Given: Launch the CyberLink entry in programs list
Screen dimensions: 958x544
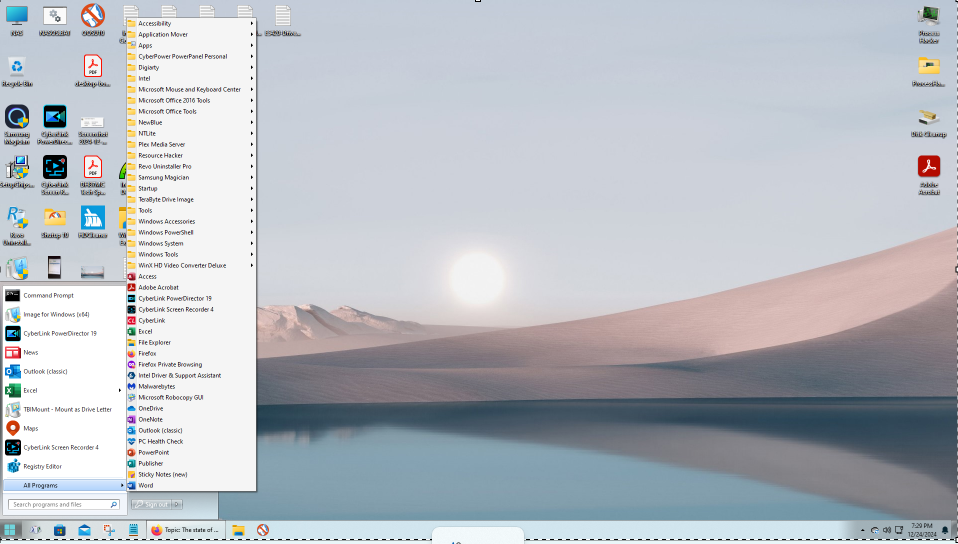Looking at the screenshot, I should pos(191,320).
